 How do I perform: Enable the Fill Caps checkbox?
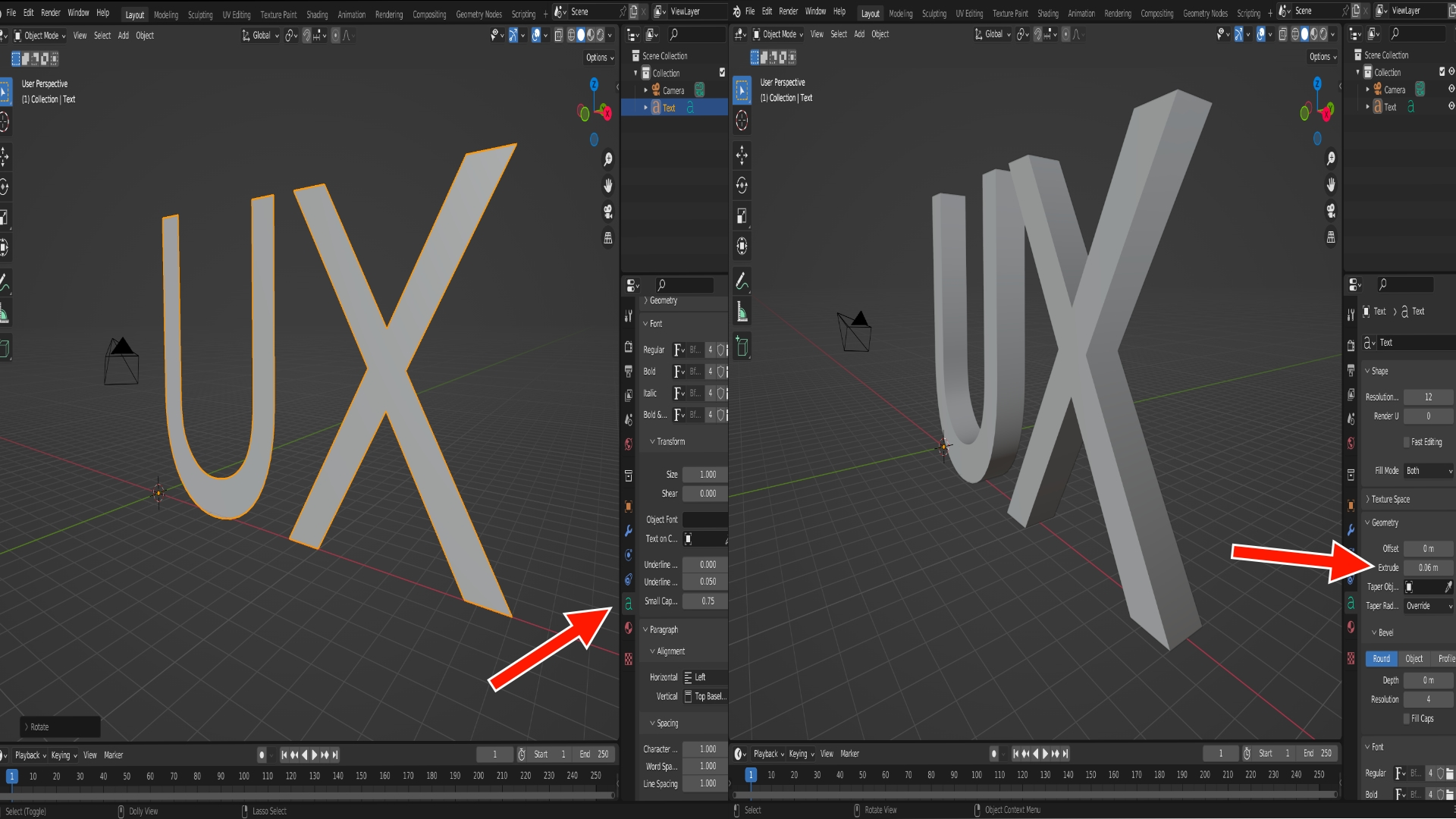[x=1407, y=719]
